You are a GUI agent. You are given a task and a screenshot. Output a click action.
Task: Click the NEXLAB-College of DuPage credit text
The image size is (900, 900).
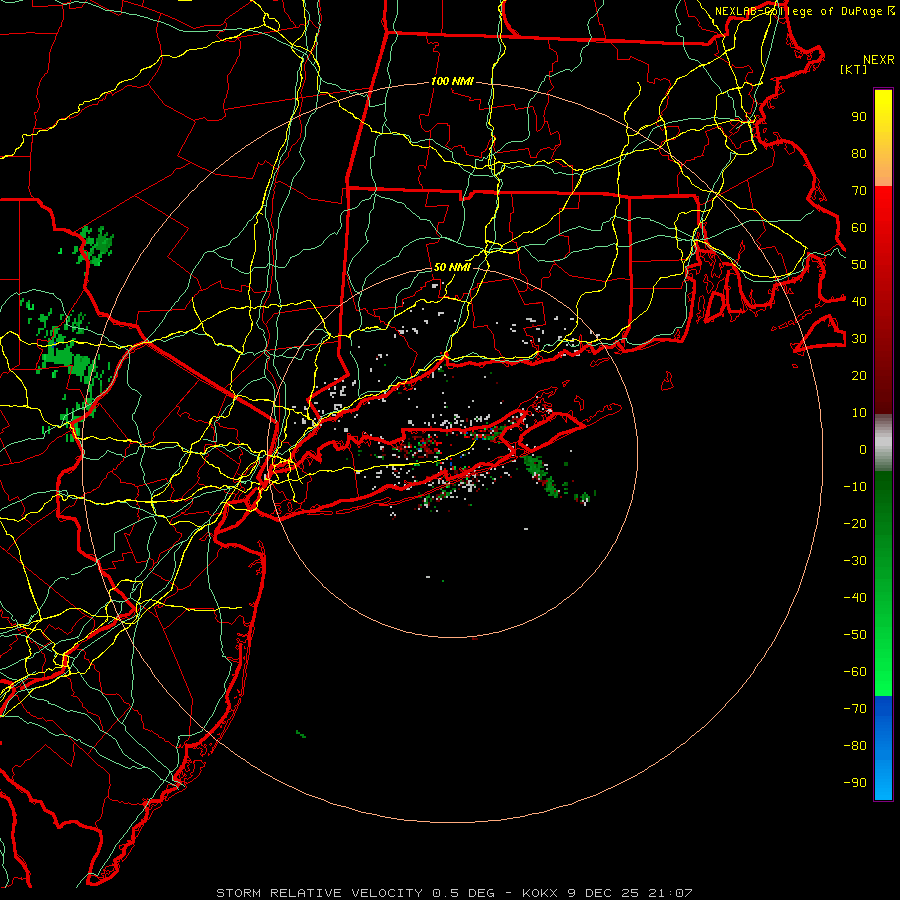tap(805, 11)
